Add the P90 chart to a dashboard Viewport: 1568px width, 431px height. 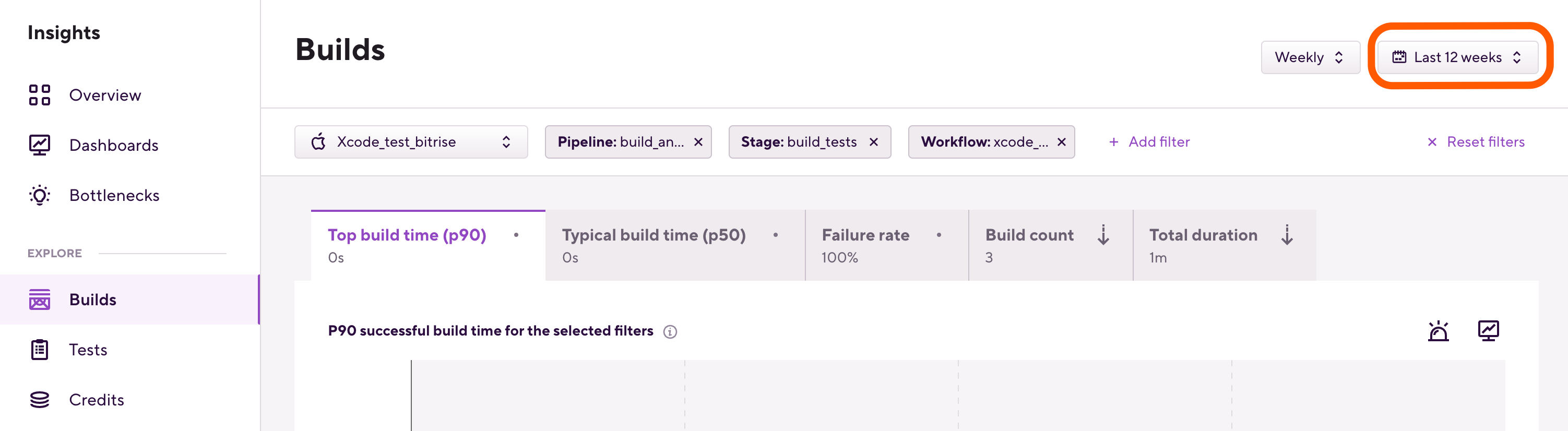tap(1488, 330)
